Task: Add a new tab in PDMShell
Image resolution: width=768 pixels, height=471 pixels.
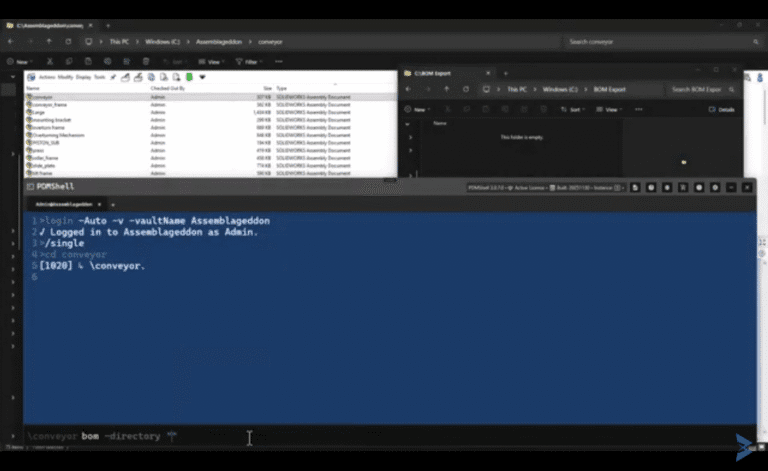Action: (113, 205)
